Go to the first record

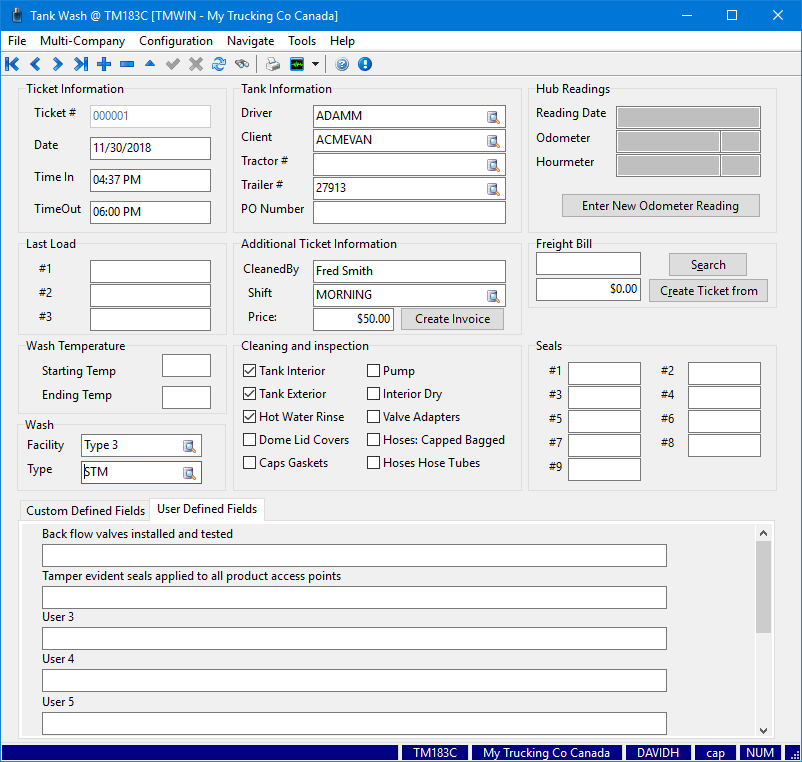12,64
